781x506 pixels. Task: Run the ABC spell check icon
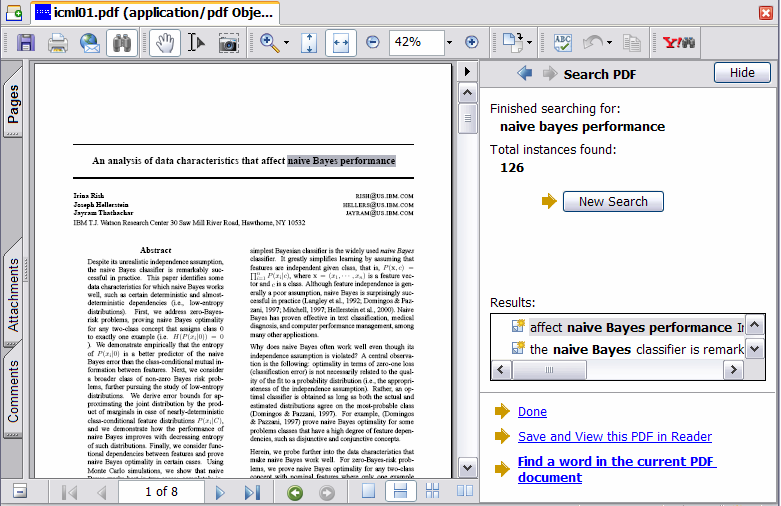562,43
